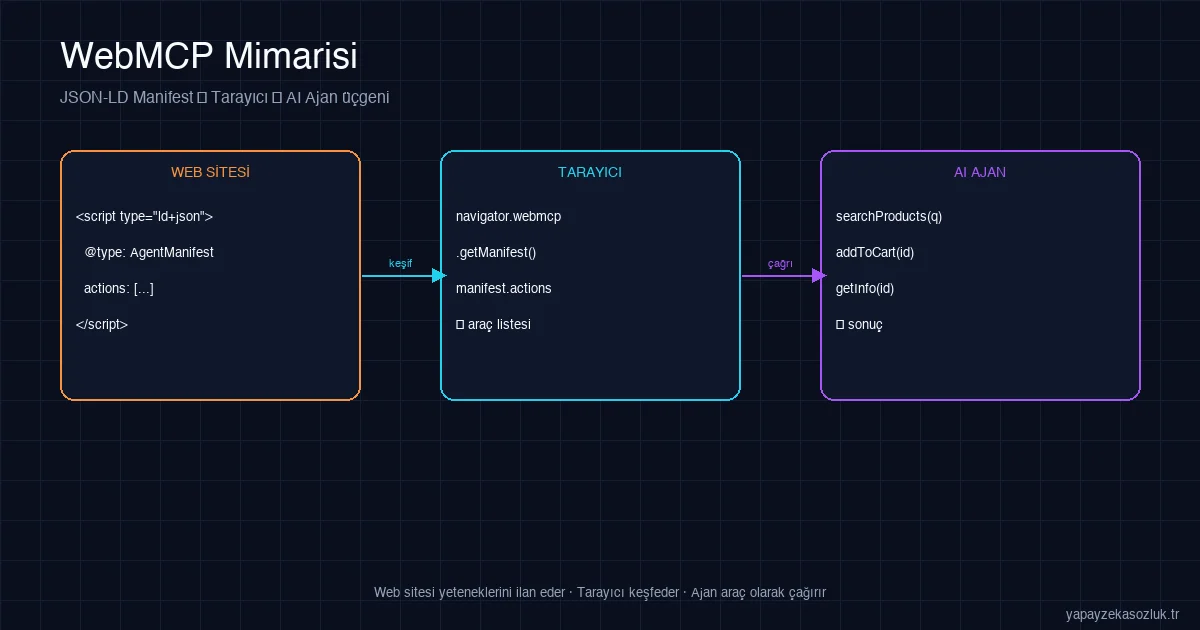Click the "araç listesi" line
The height and width of the screenshot is (630, 1200).
coord(493,324)
